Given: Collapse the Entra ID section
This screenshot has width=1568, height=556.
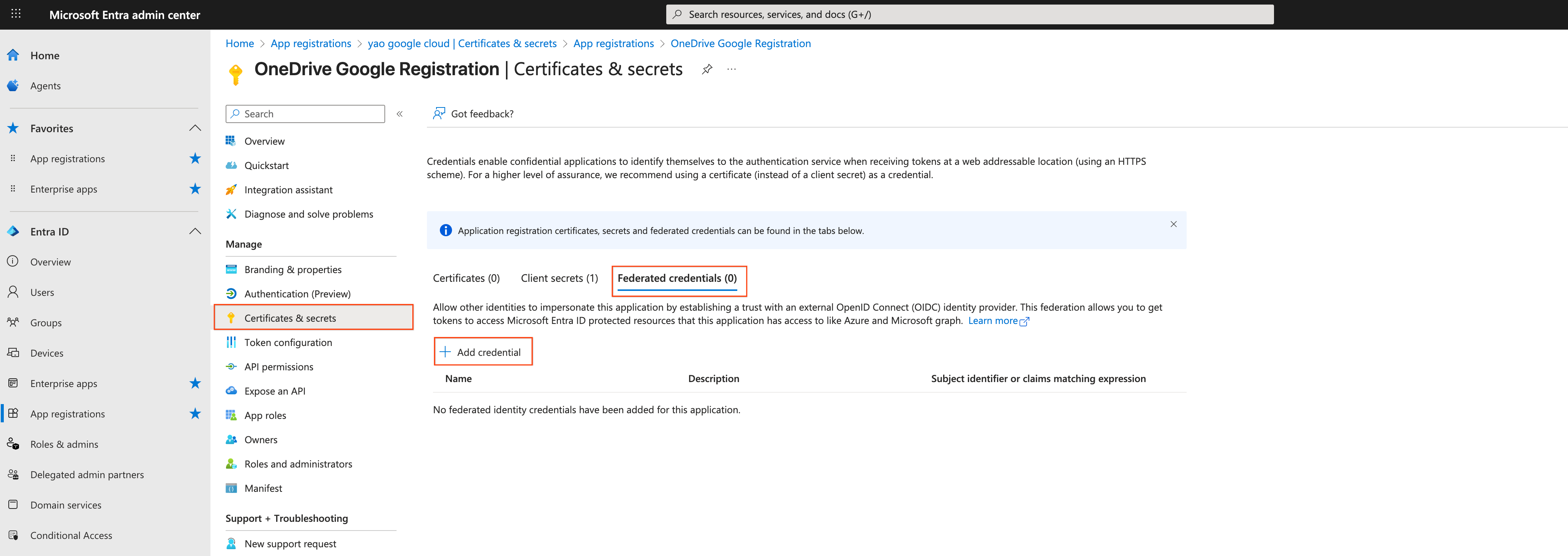Looking at the screenshot, I should pyautogui.click(x=195, y=231).
